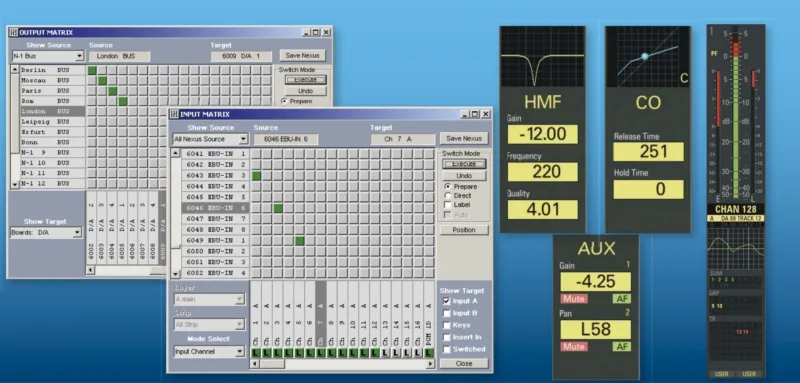Click HMF Quality value 4.01

point(542,210)
